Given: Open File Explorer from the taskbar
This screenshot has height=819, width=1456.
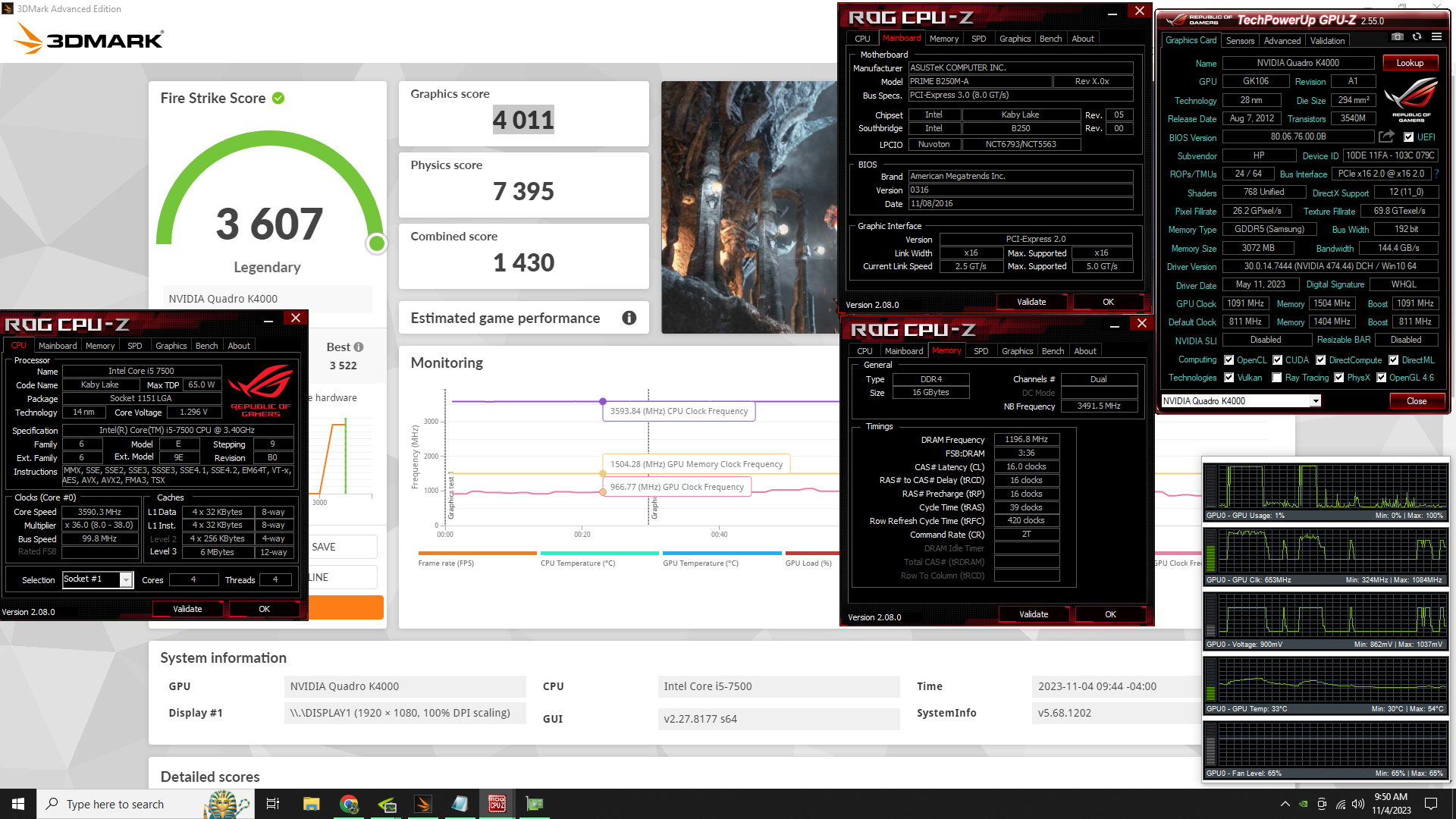Looking at the screenshot, I should pos(311,804).
